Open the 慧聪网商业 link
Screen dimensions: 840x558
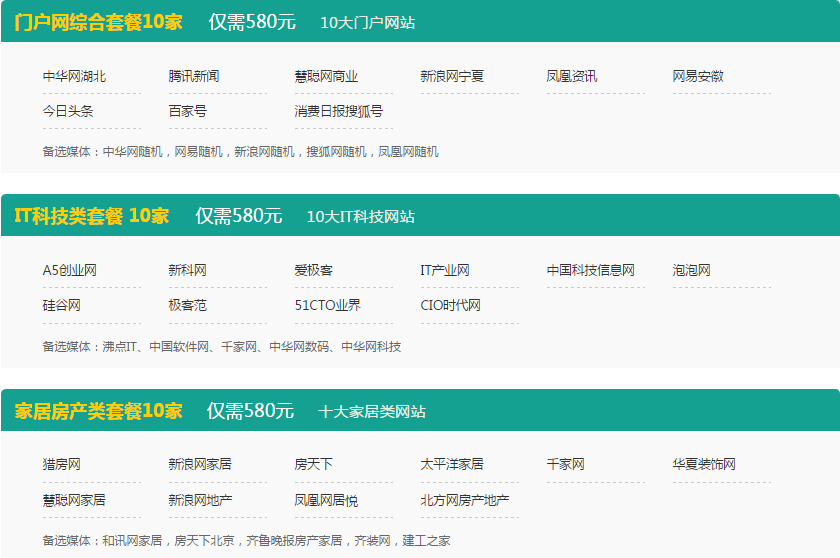pos(326,76)
